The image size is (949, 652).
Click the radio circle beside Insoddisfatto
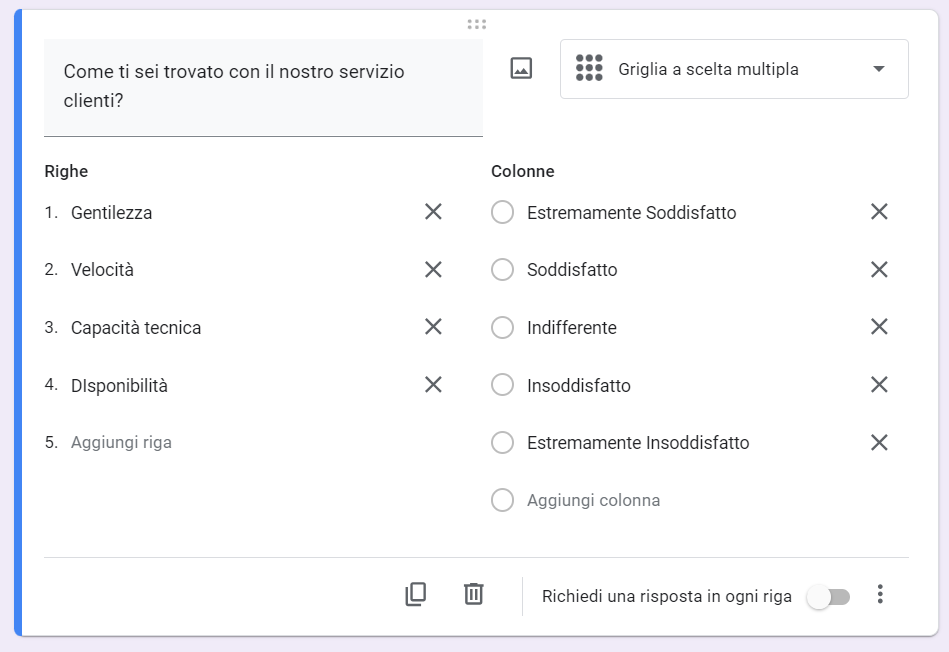tap(503, 385)
